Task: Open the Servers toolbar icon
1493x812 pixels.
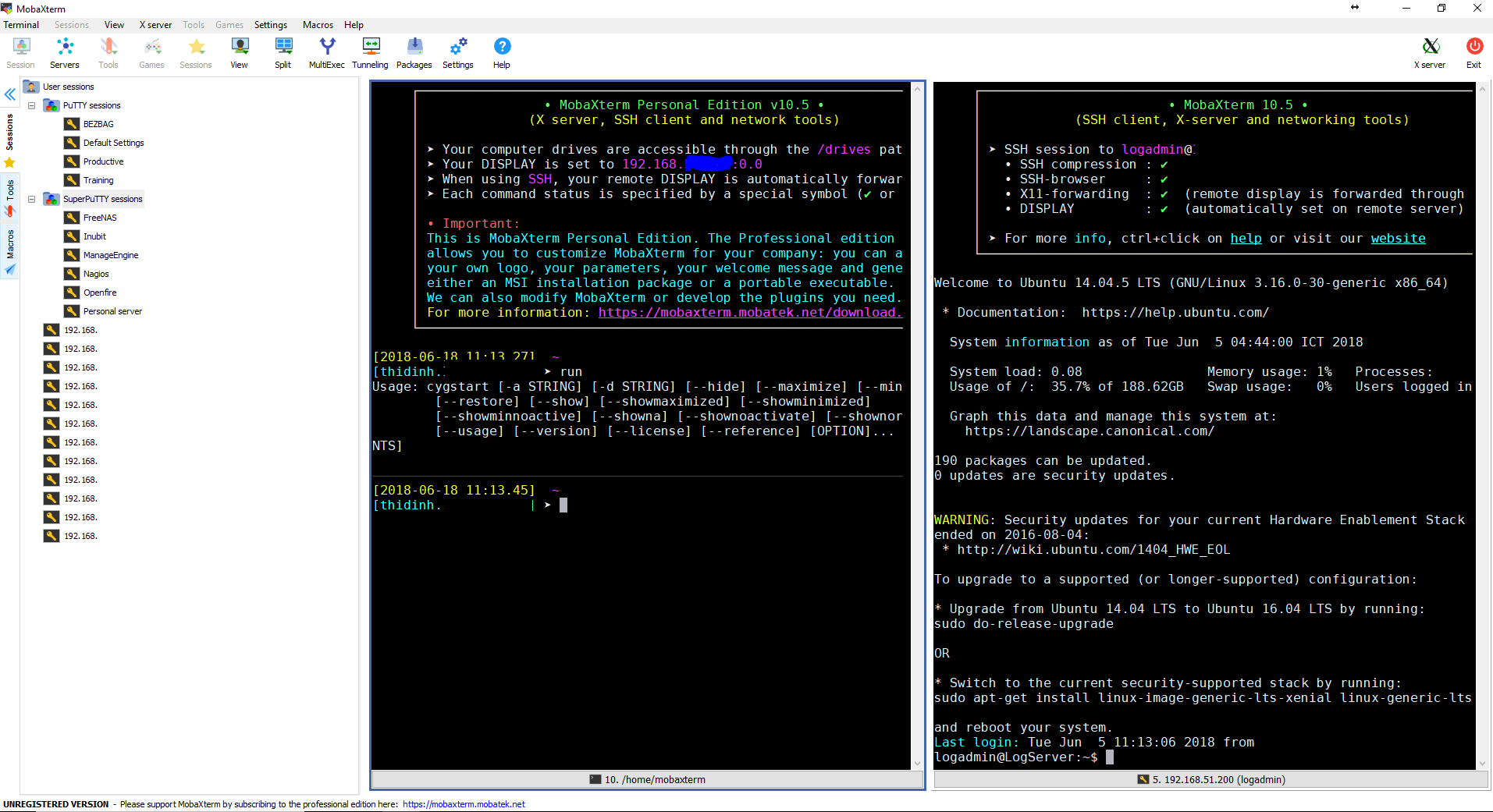Action: (x=65, y=53)
